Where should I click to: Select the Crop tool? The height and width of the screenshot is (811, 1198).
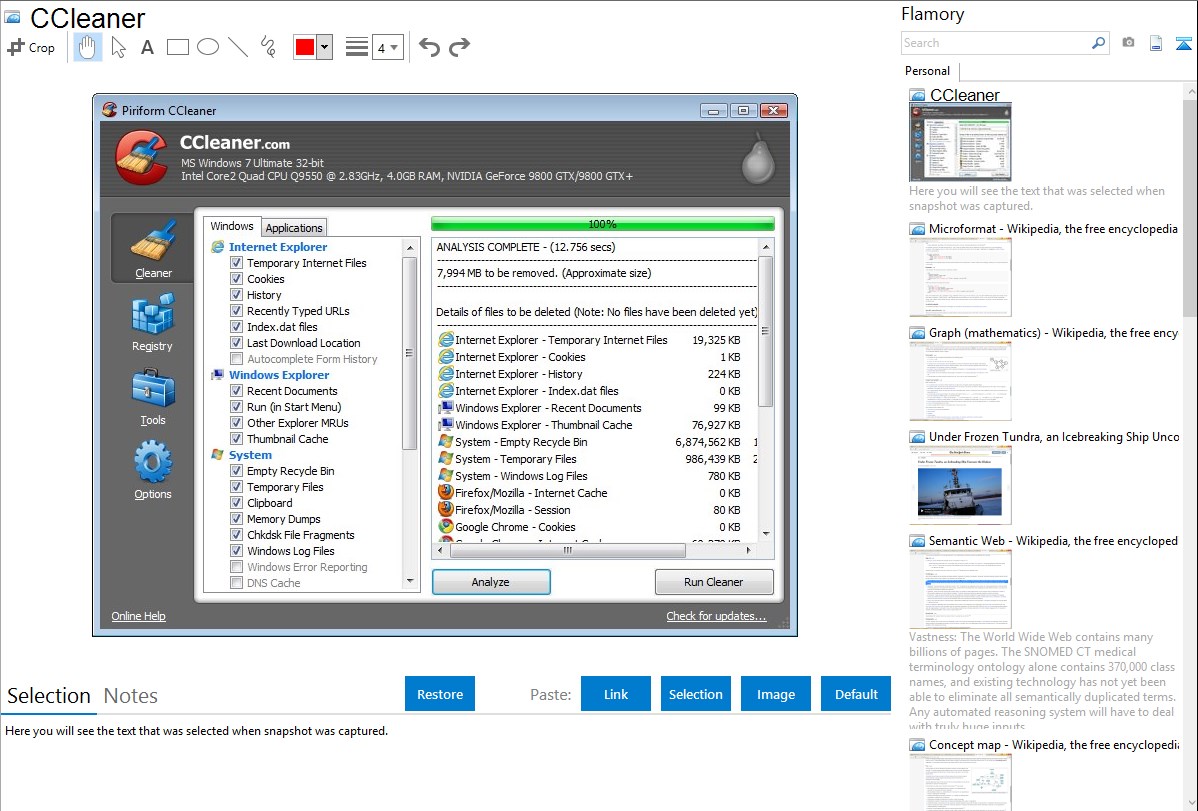tap(31, 47)
